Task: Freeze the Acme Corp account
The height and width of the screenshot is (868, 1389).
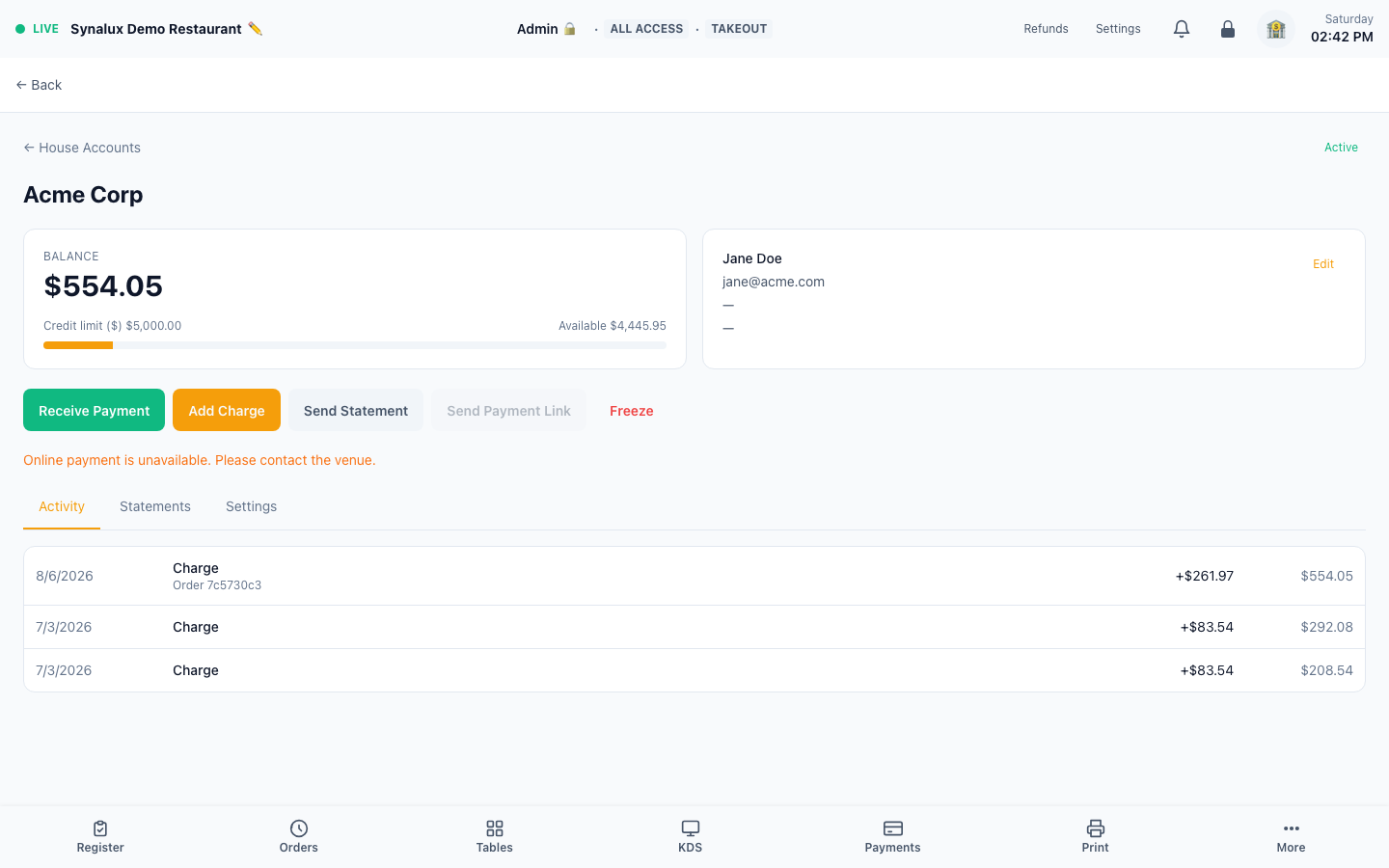Action: tap(632, 411)
